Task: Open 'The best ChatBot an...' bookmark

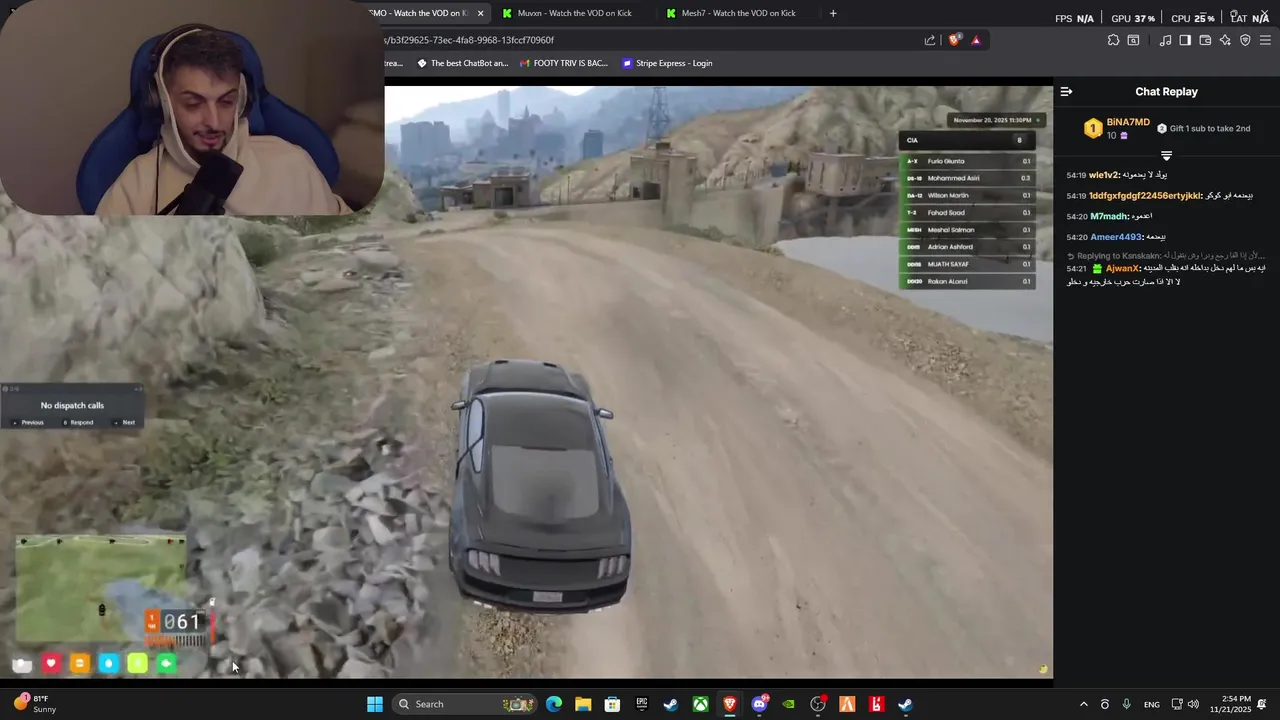Action: tap(462, 63)
